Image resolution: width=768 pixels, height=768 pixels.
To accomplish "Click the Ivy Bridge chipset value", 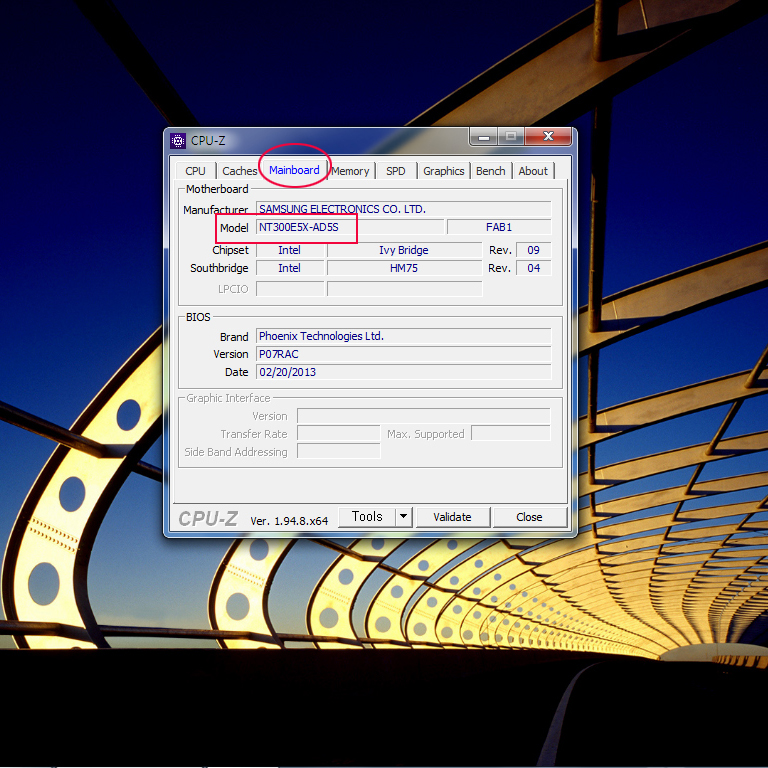I will [x=405, y=250].
